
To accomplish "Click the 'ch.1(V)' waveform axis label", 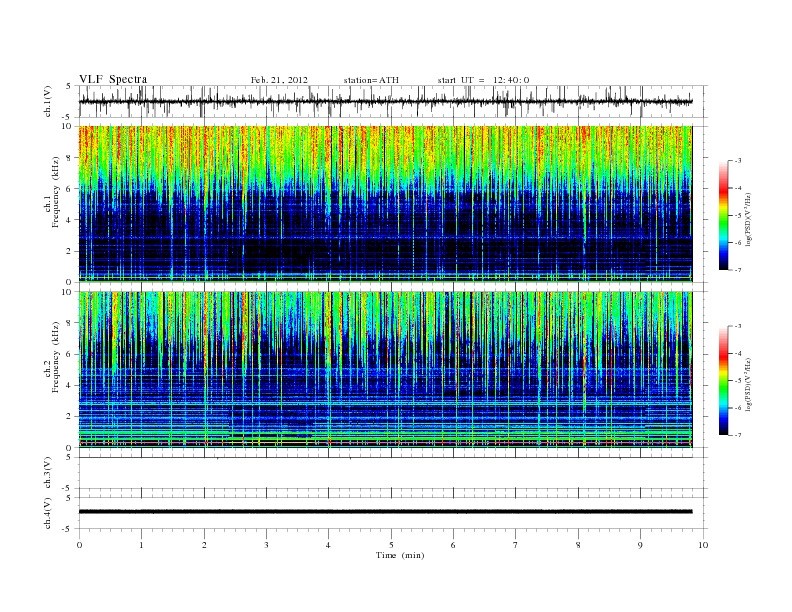I will coord(48,101).
